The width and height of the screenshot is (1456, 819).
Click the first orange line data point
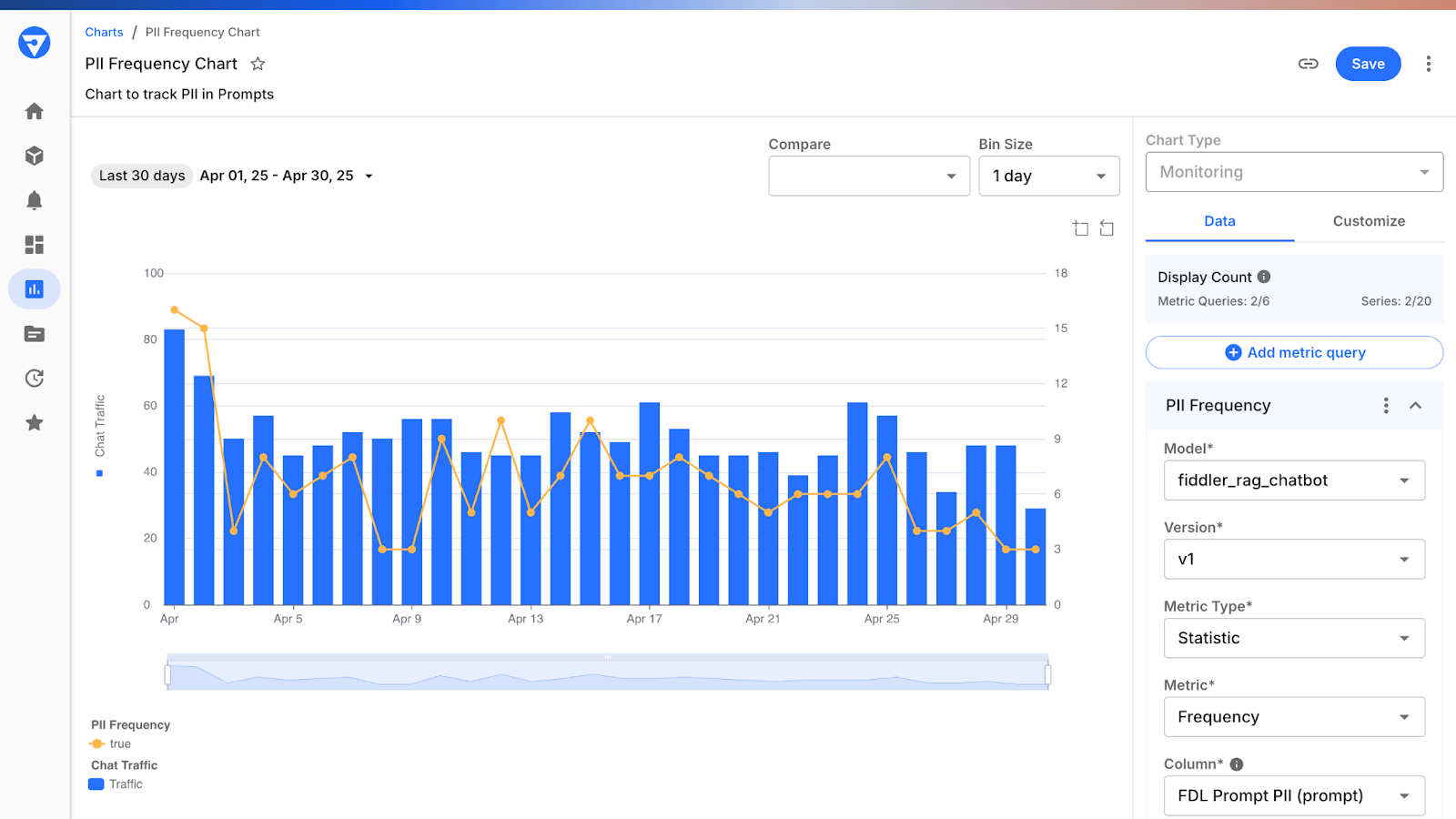coord(175,310)
